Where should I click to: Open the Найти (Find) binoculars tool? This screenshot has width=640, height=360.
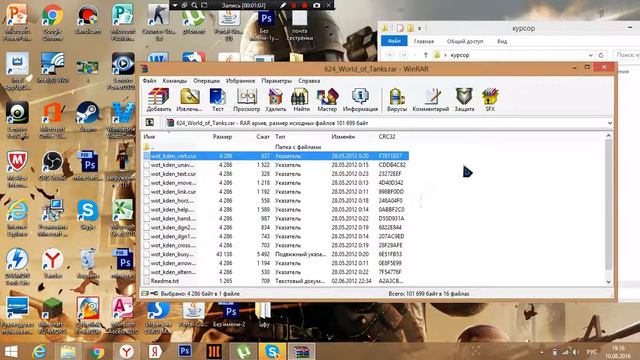pyautogui.click(x=301, y=100)
